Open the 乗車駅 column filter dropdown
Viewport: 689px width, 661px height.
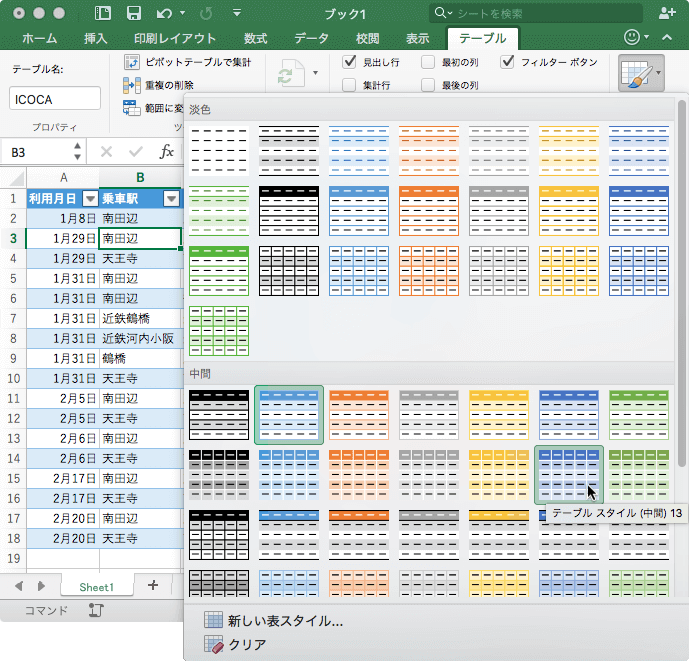172,198
